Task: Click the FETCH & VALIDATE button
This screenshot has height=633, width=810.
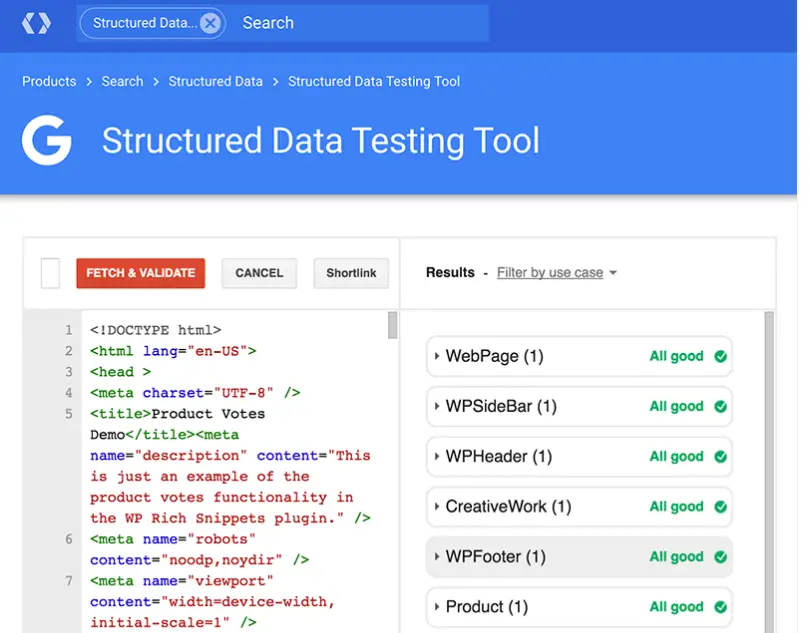Action: [141, 273]
